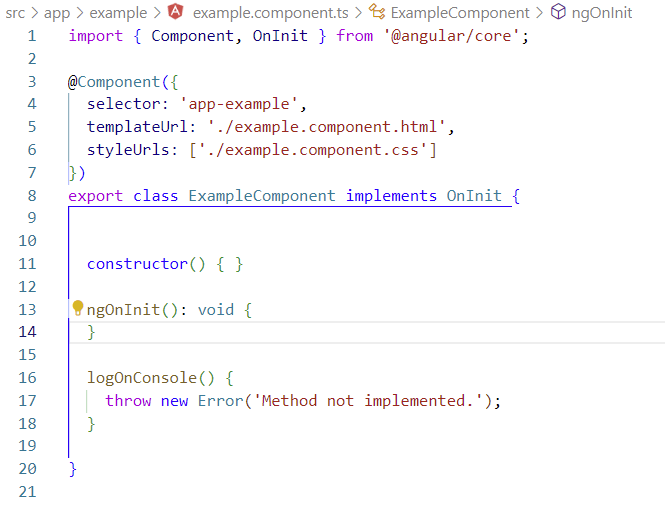Expand chevron after 'example' folder breadcrumb
The height and width of the screenshot is (505, 665).
pos(157,13)
